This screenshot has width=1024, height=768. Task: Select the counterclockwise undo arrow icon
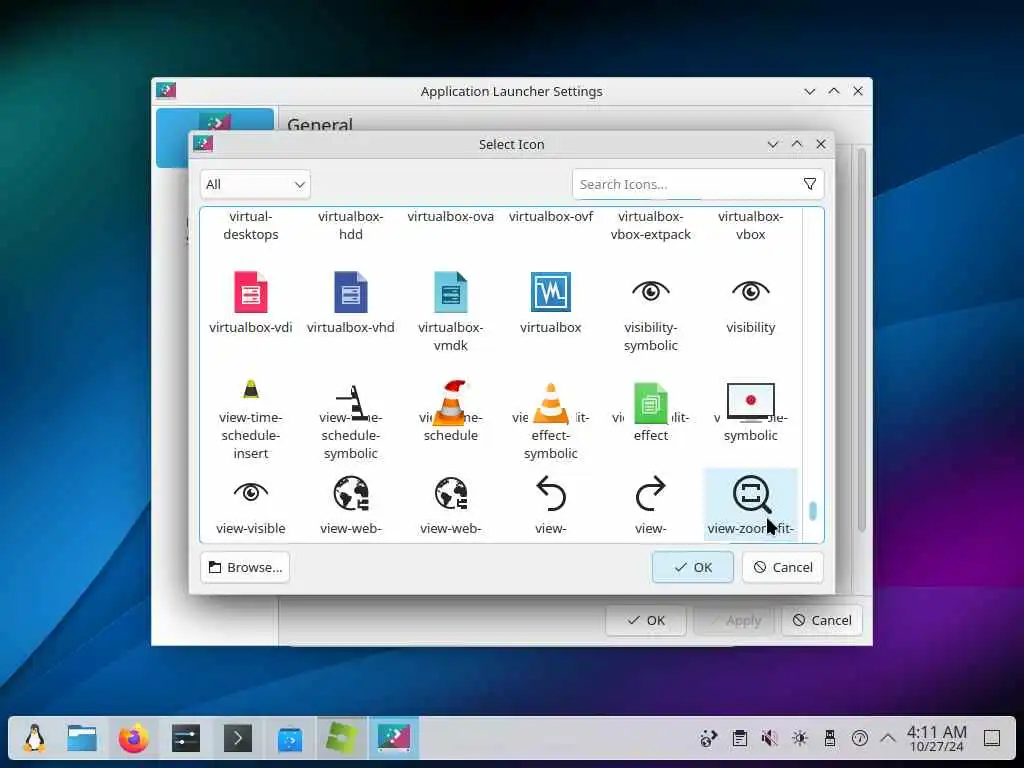pos(551,493)
